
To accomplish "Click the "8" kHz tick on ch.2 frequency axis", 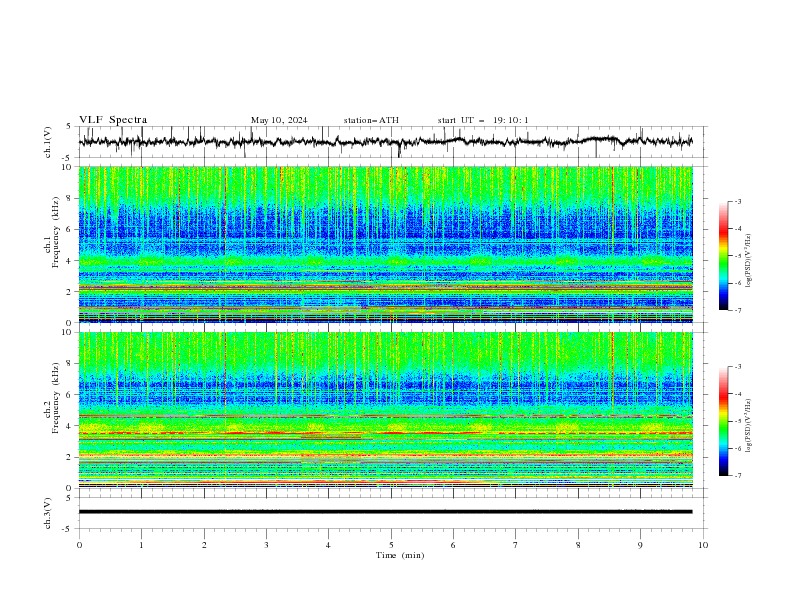I will click(x=70, y=364).
